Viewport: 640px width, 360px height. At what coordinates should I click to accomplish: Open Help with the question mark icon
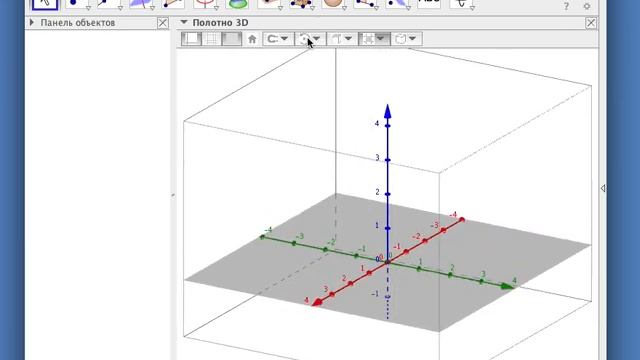(566, 6)
